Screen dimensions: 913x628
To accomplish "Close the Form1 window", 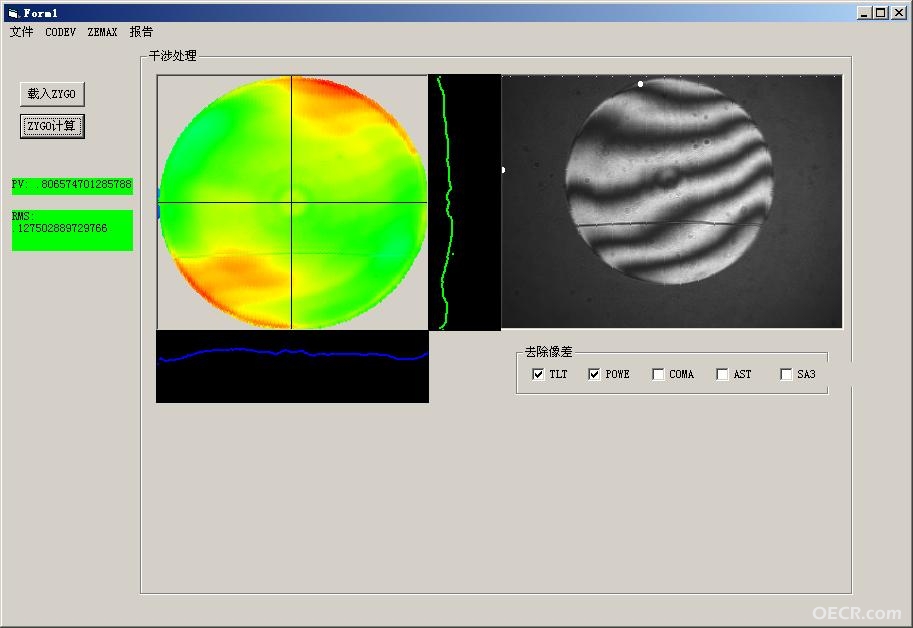I will click(899, 12).
